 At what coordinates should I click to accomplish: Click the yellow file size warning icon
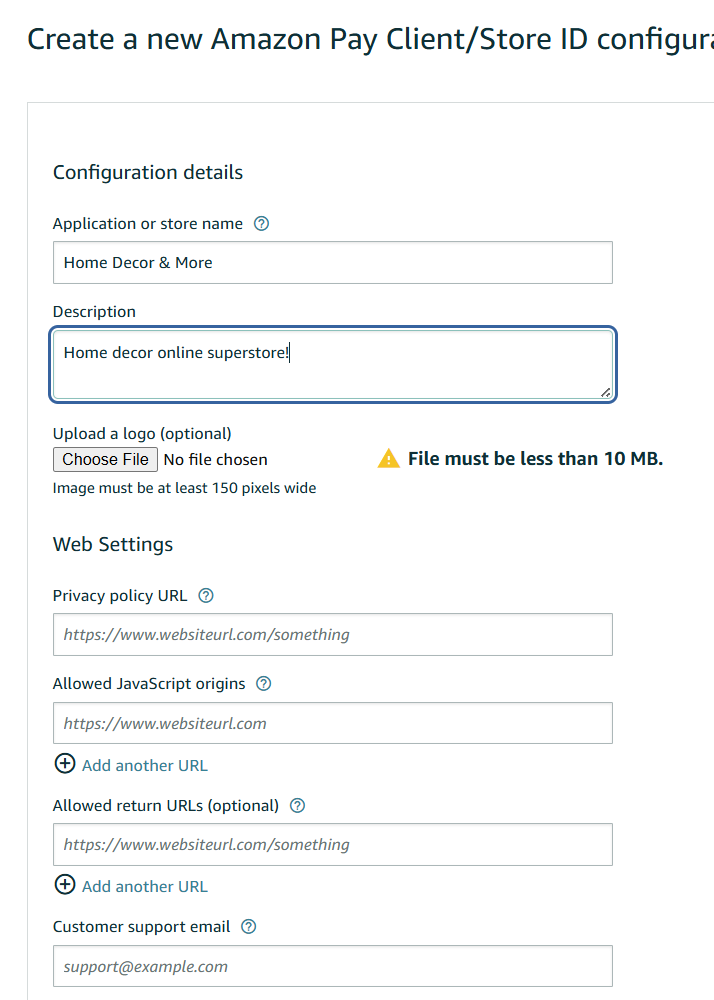click(x=388, y=459)
